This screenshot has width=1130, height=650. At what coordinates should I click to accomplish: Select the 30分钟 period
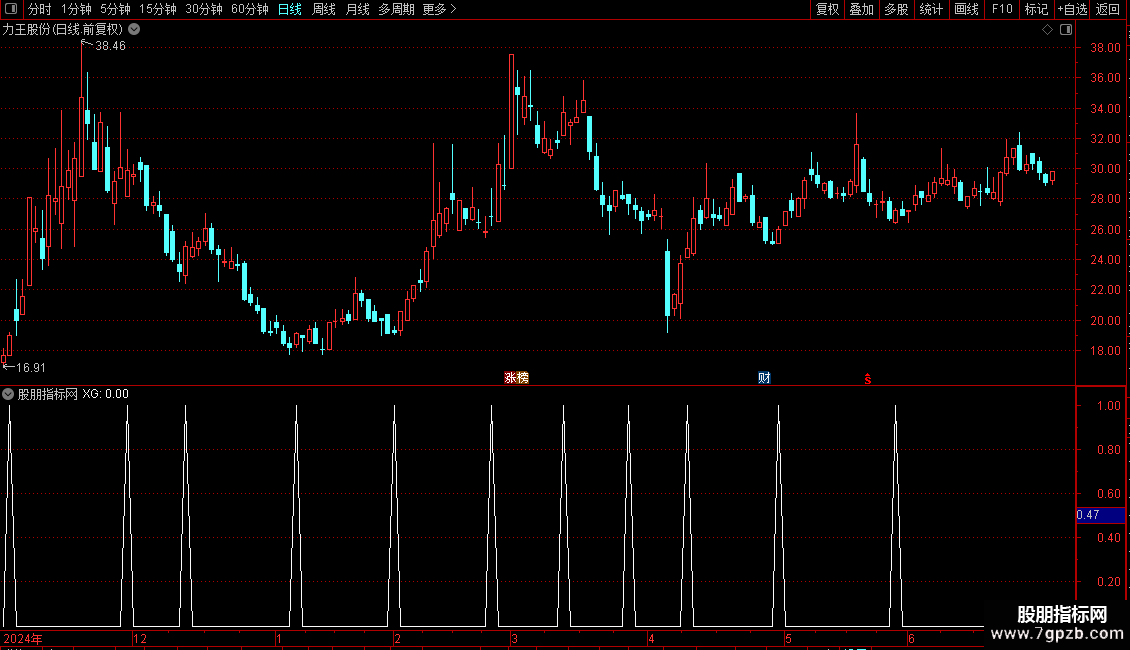coord(203,9)
